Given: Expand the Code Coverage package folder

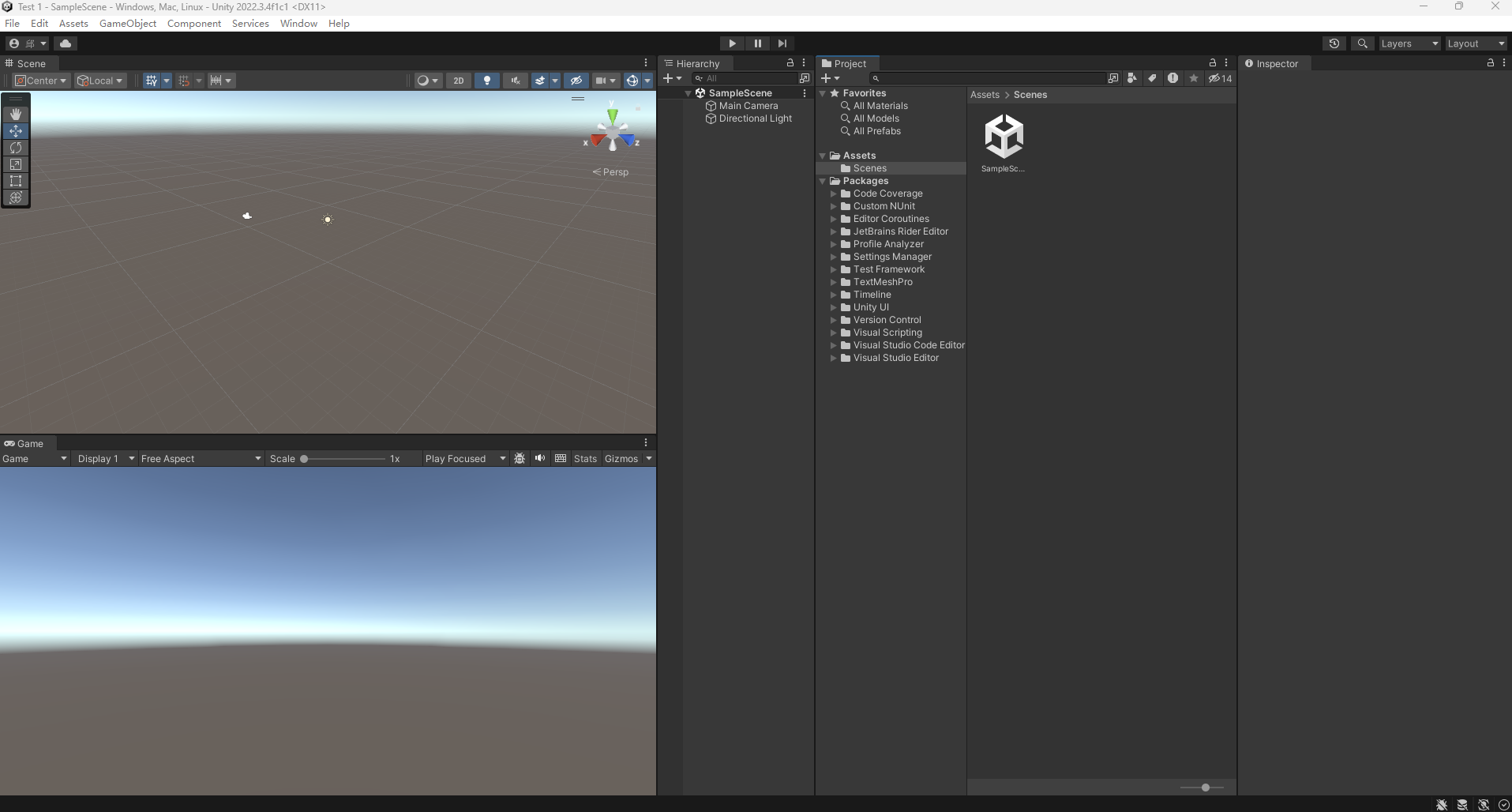Looking at the screenshot, I should coord(833,194).
